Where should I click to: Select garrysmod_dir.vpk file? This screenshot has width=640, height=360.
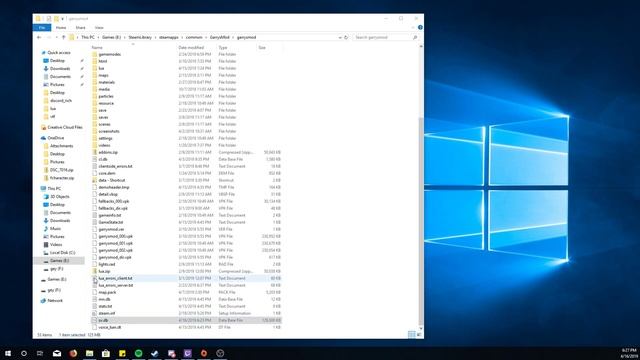(x=115, y=257)
